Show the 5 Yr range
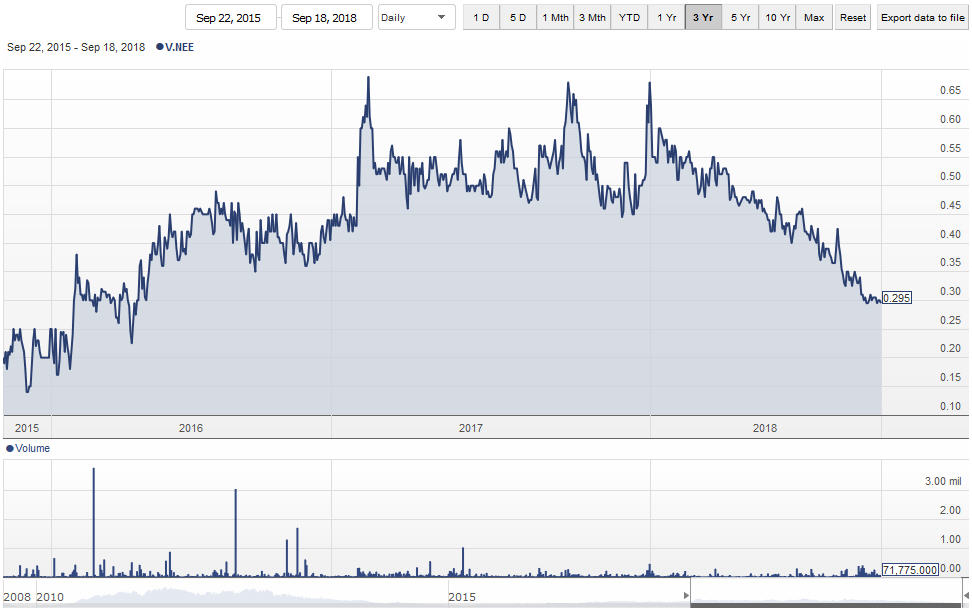Viewport: 972px width, 611px height. click(x=740, y=17)
